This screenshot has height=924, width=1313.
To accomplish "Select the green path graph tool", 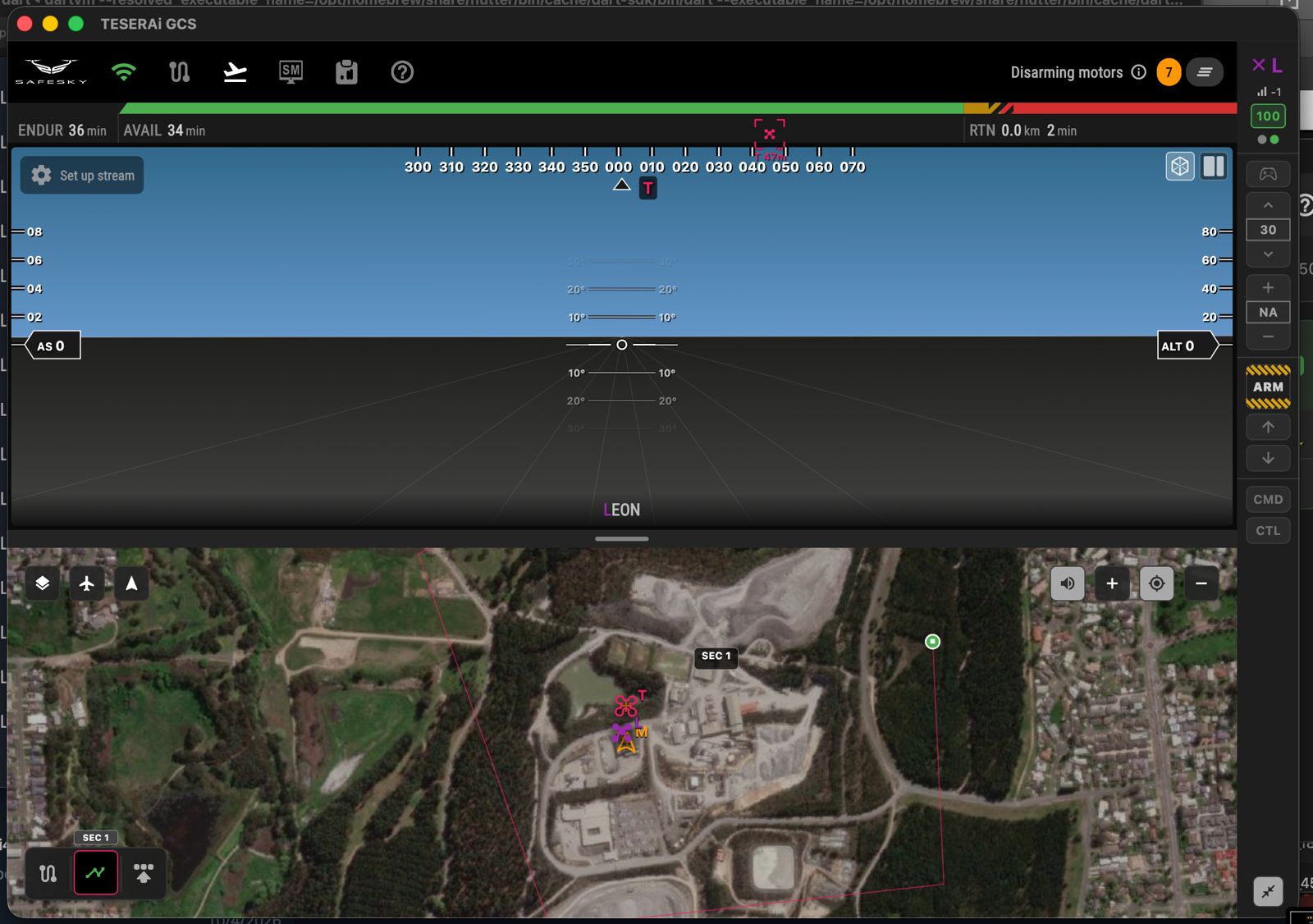I will tap(96, 873).
